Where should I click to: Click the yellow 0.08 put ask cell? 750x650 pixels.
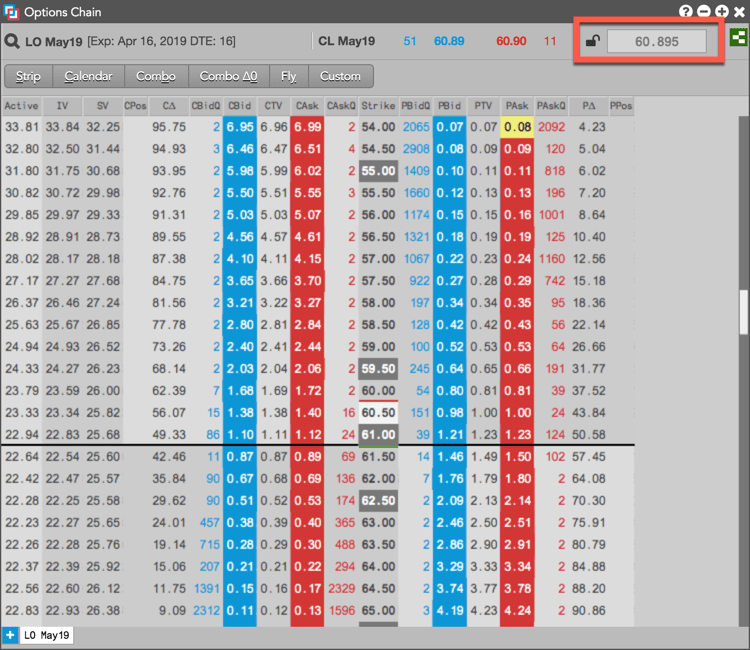[x=517, y=127]
